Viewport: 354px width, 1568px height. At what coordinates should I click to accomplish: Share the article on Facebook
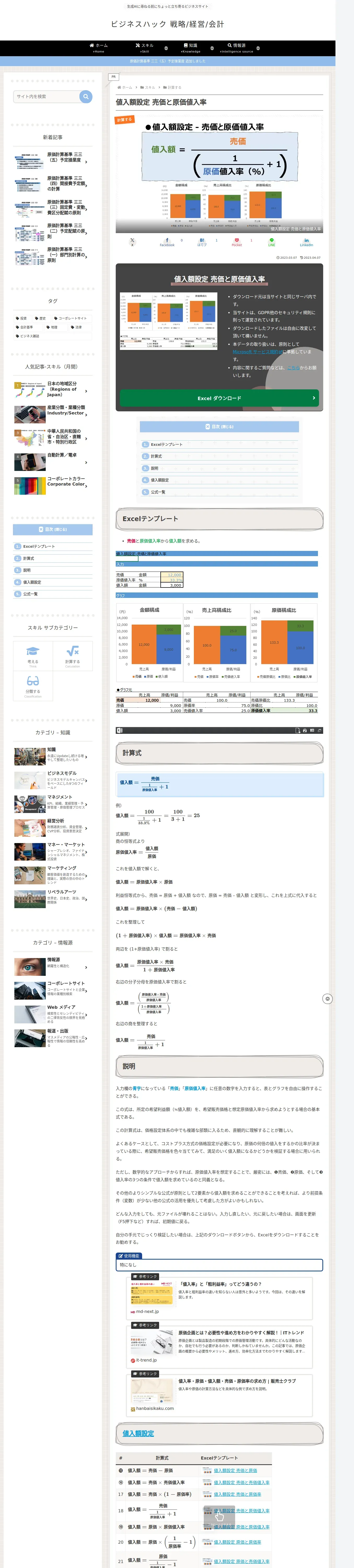[167, 242]
